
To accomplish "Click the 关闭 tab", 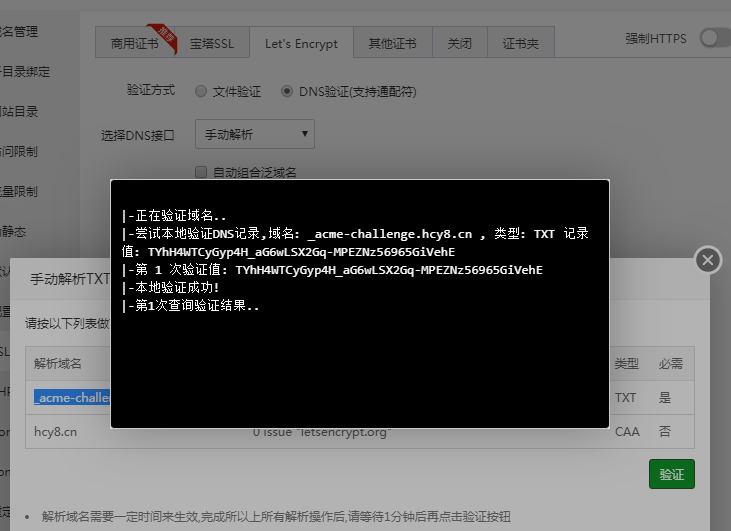I will click(460, 43).
